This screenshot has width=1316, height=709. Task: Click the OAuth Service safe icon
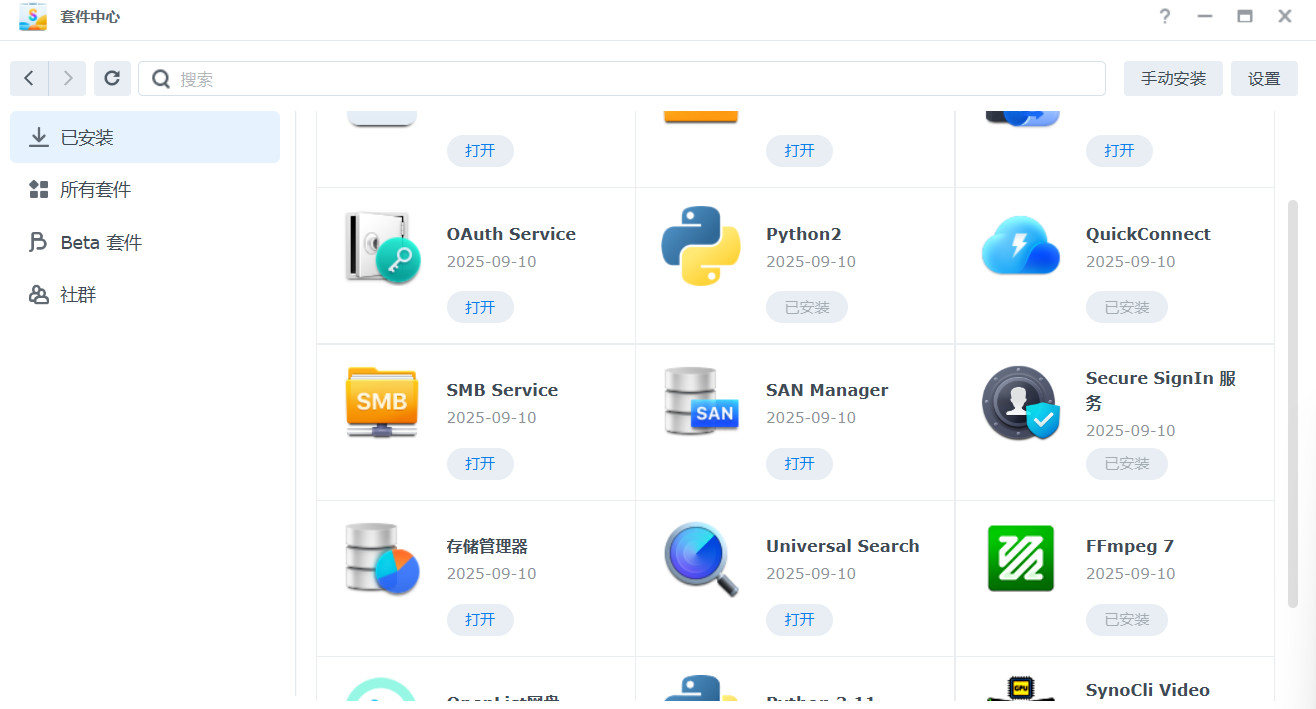coord(382,246)
